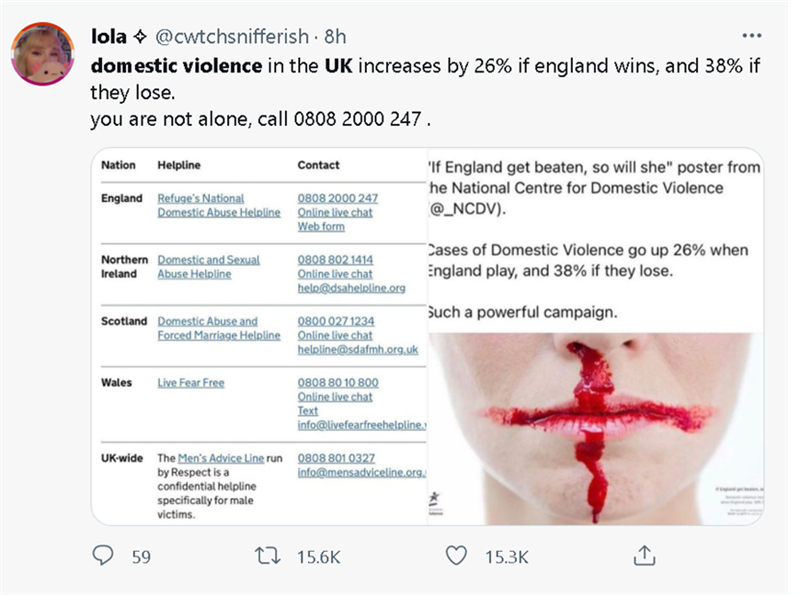Click the 15.3K likes count
This screenshot has height=595, width=800.
point(506,556)
